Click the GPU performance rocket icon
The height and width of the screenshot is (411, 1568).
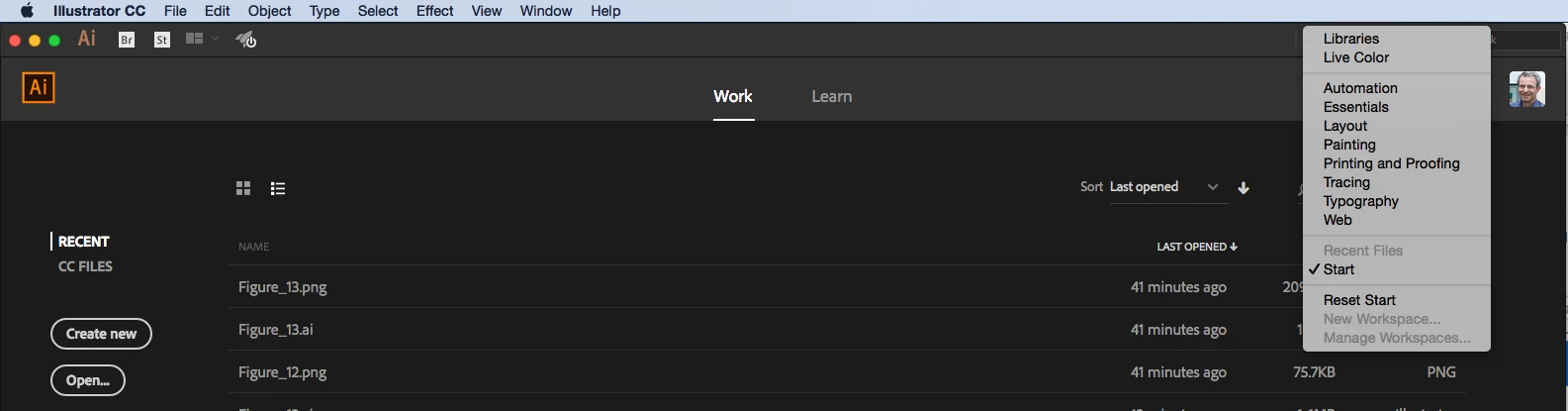point(246,40)
